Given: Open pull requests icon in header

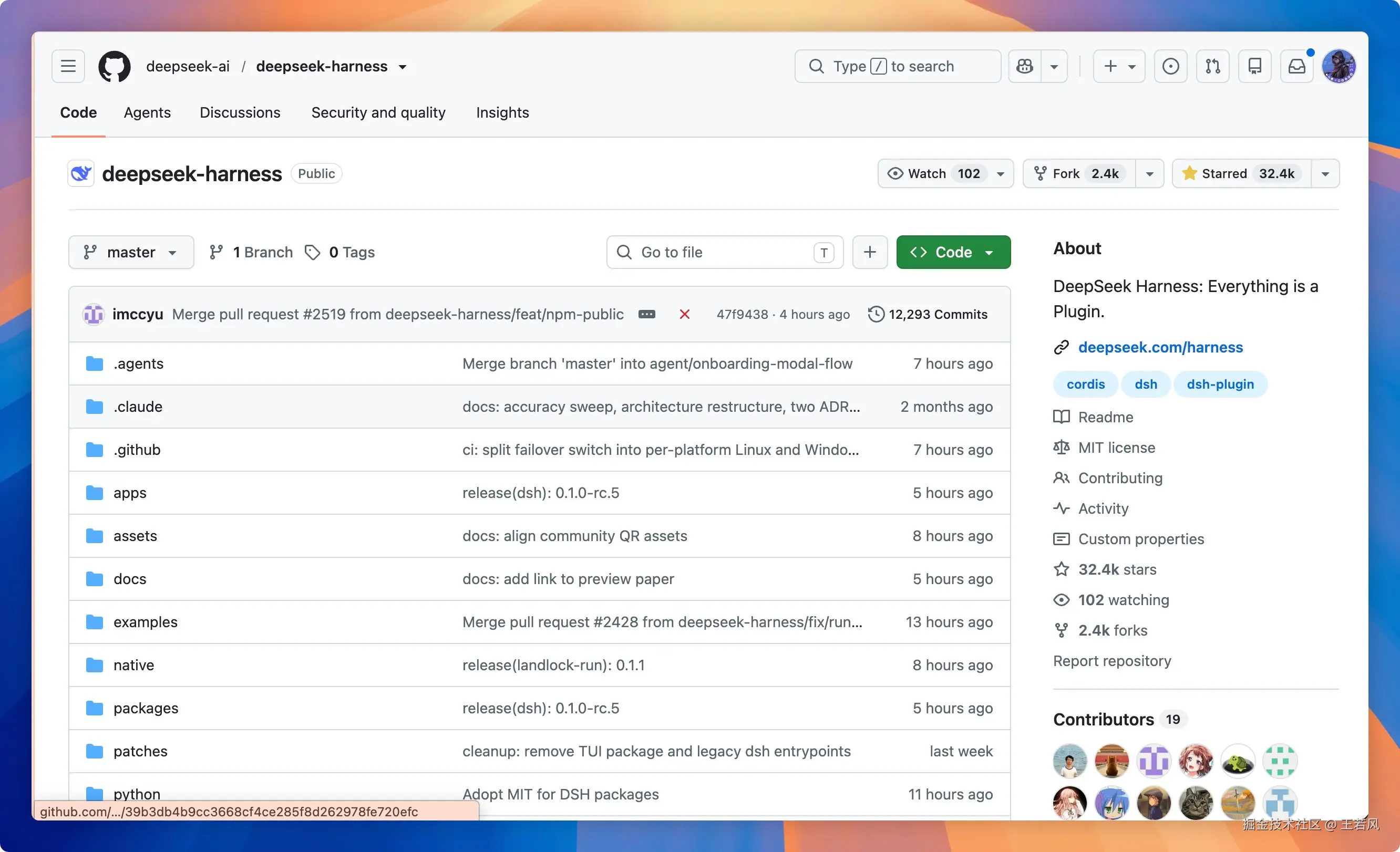Looking at the screenshot, I should [1212, 67].
